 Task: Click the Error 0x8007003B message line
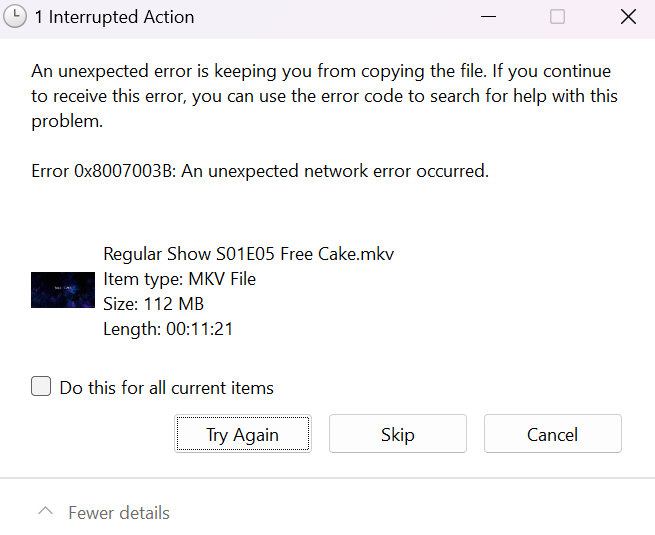(260, 171)
